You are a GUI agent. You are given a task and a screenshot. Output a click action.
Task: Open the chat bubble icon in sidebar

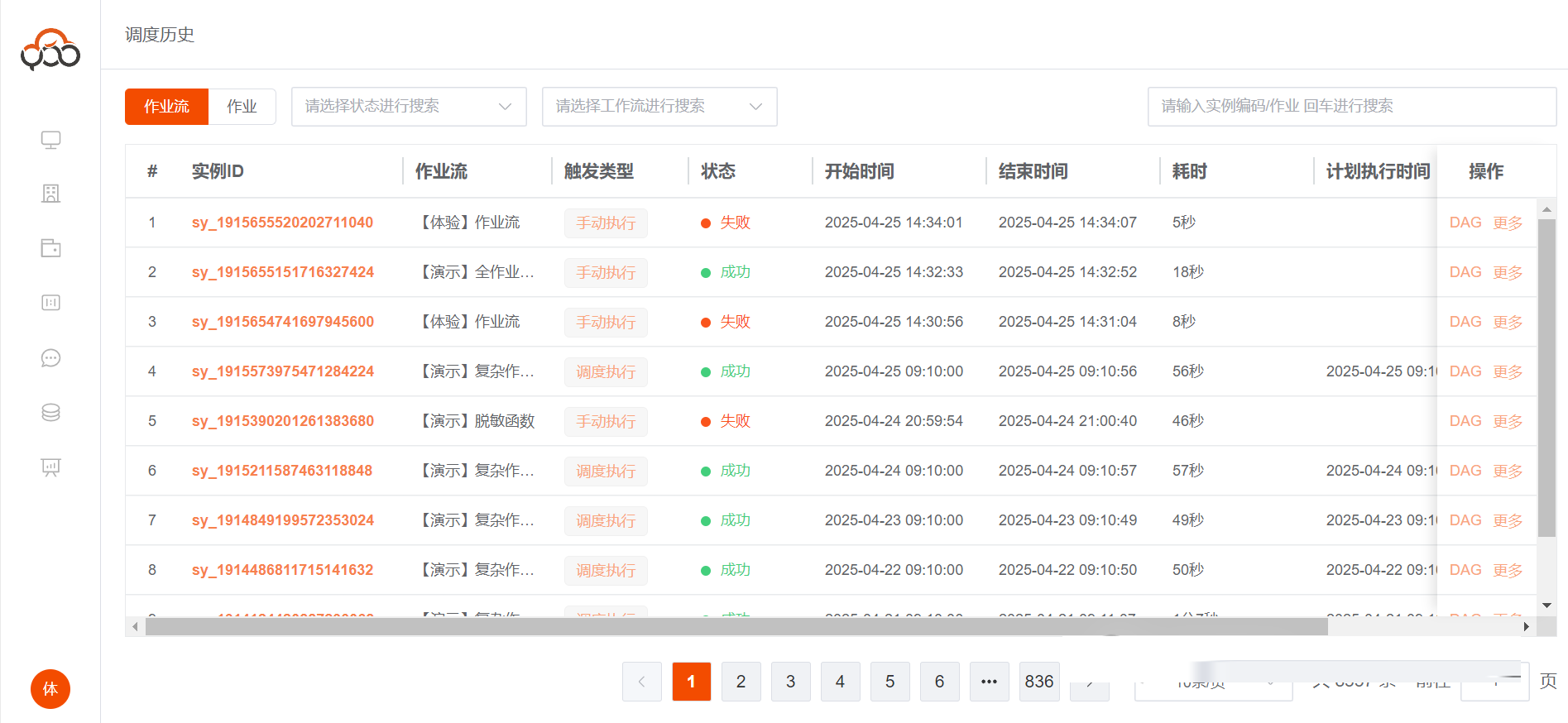[x=50, y=358]
